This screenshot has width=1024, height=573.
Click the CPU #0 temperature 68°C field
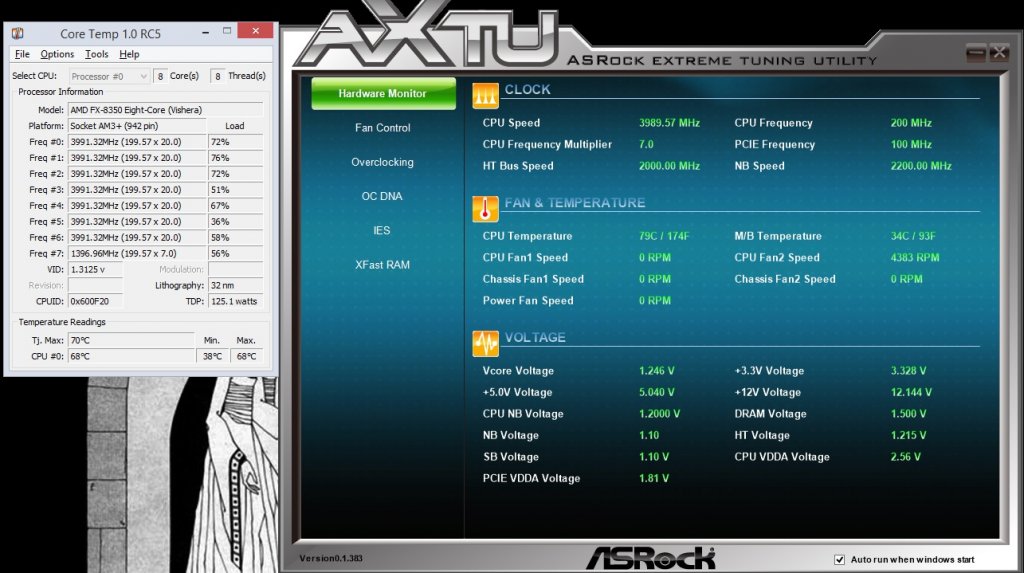[x=131, y=357]
